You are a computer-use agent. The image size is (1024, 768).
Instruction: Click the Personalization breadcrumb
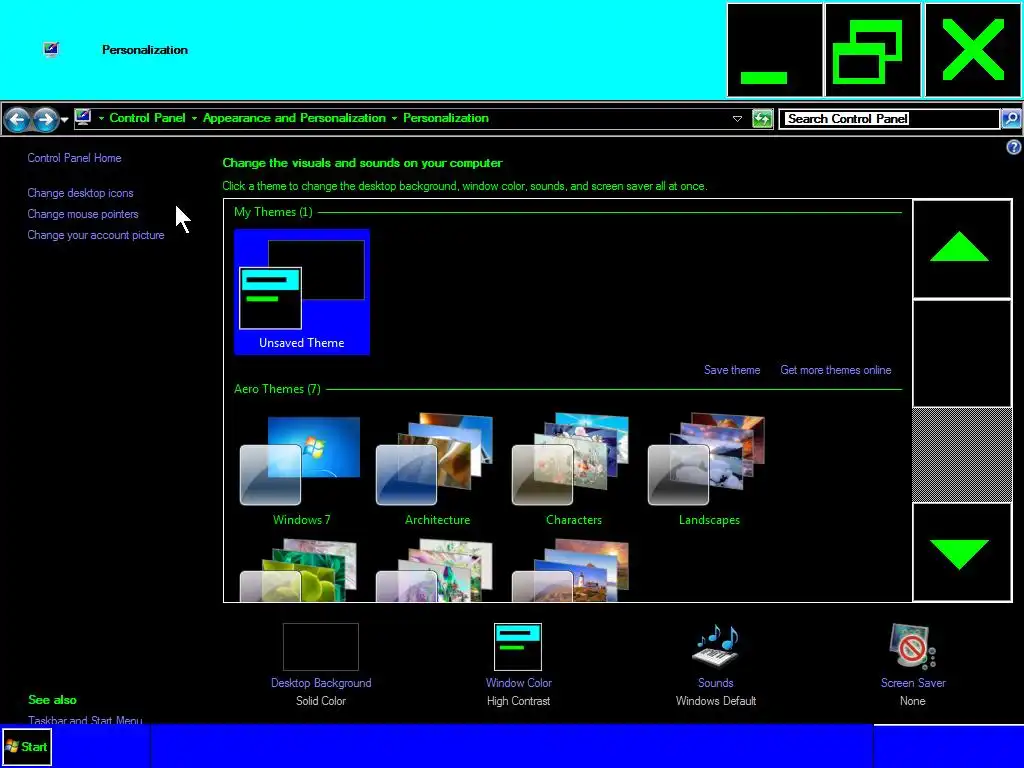coord(446,118)
